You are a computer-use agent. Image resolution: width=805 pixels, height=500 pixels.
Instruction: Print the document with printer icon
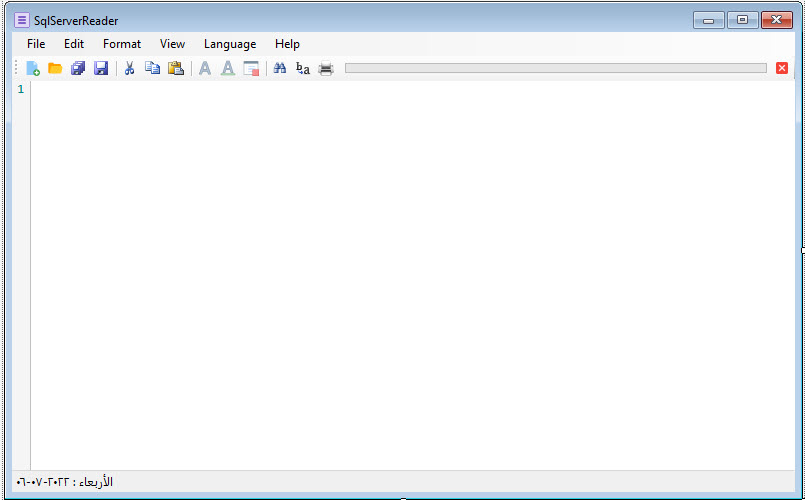tap(326, 69)
